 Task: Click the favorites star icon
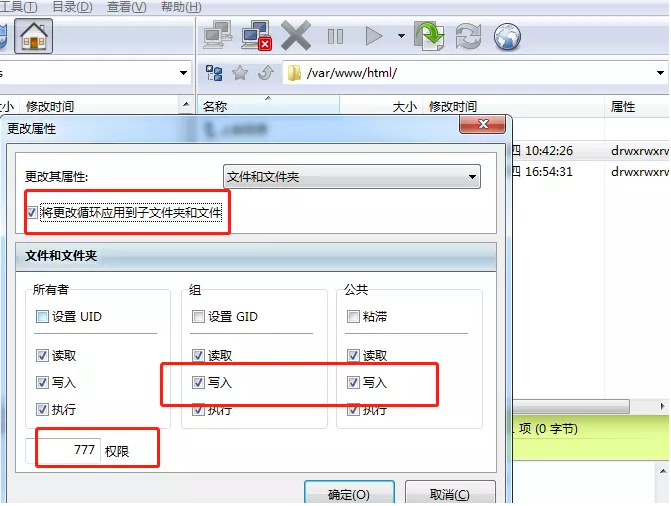pyautogui.click(x=240, y=73)
